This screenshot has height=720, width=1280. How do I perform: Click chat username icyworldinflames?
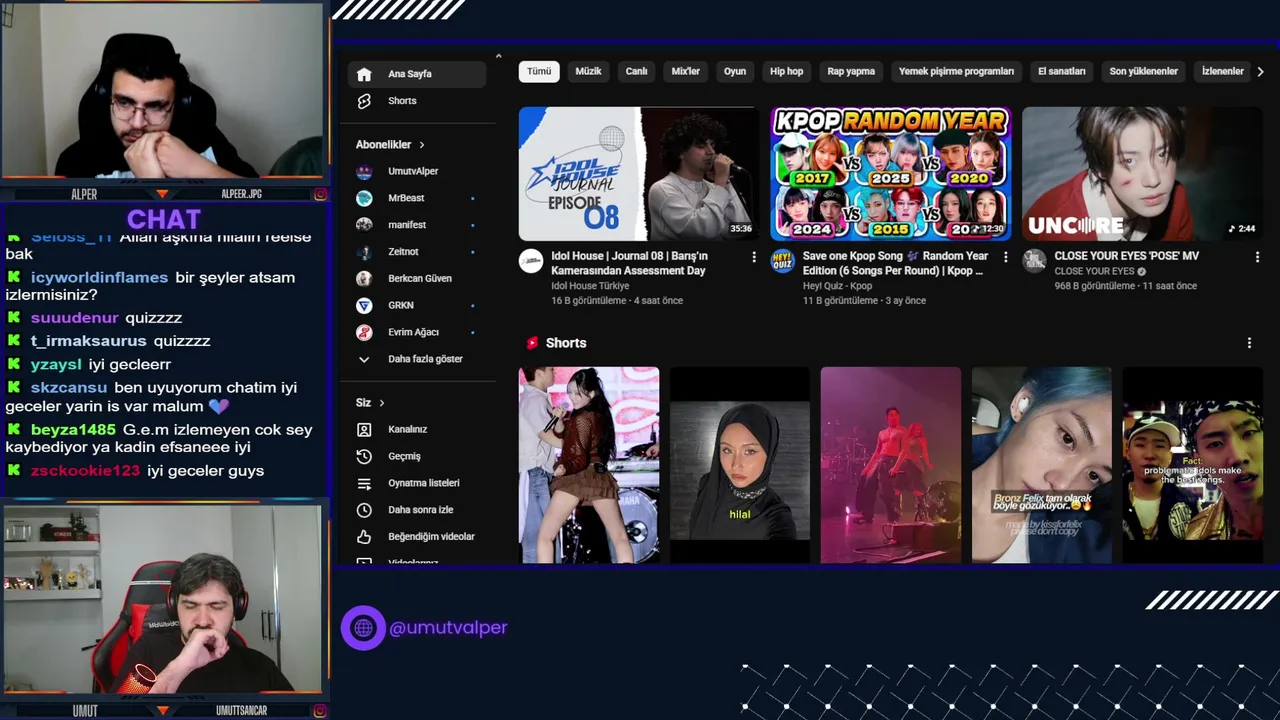[x=99, y=278]
